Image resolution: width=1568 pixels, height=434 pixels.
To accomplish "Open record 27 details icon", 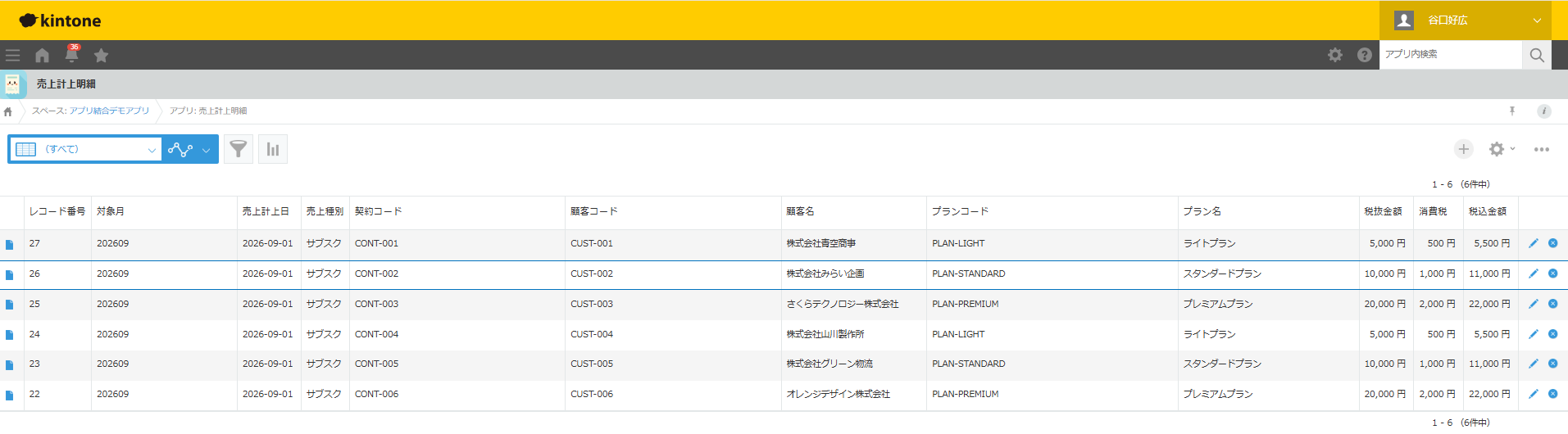I will click(10, 244).
